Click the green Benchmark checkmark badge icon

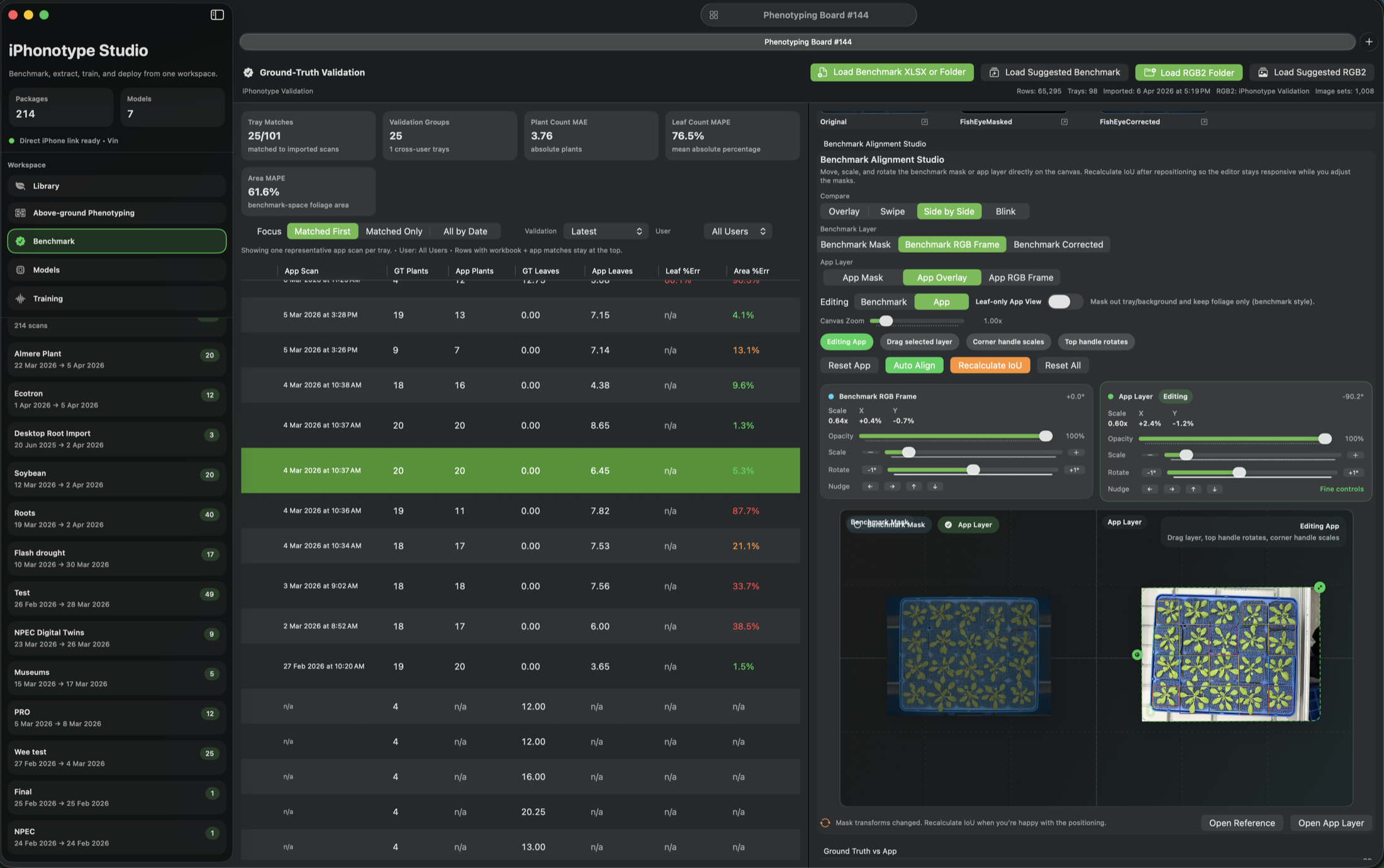click(x=21, y=241)
